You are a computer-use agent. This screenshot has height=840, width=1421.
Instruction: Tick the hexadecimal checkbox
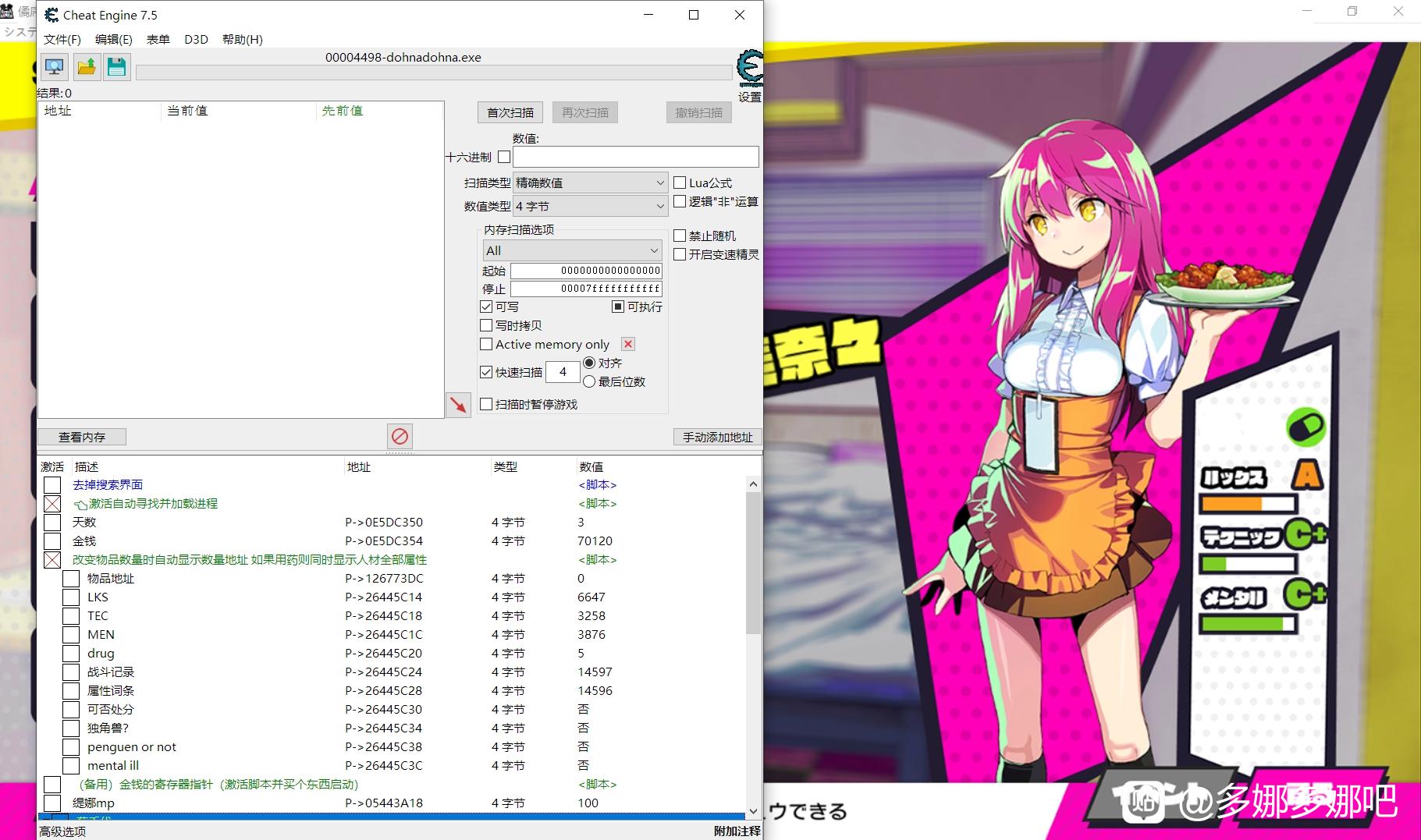coord(504,157)
